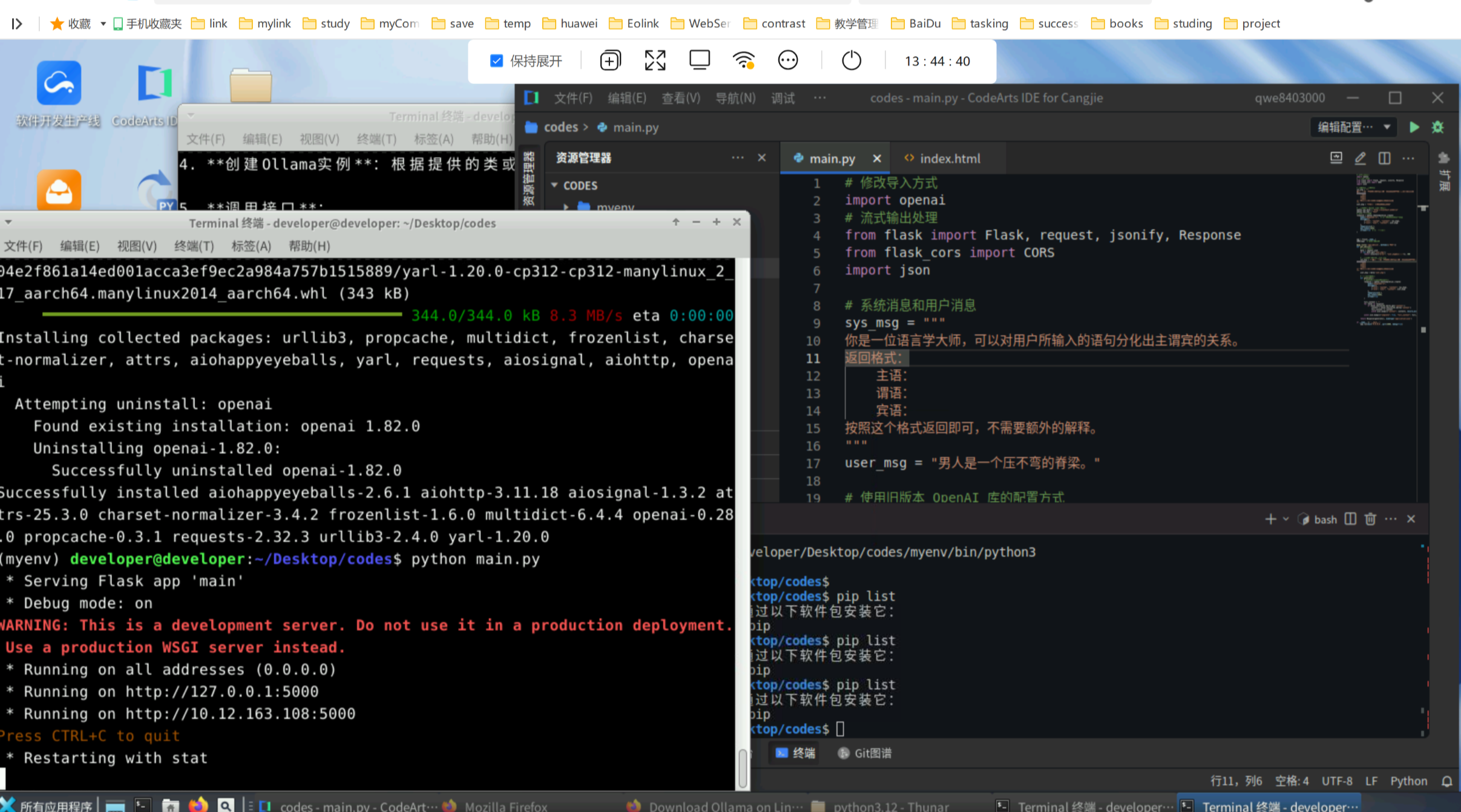
Task: Click the foreground terminal vertical scrollbar
Action: point(743,767)
